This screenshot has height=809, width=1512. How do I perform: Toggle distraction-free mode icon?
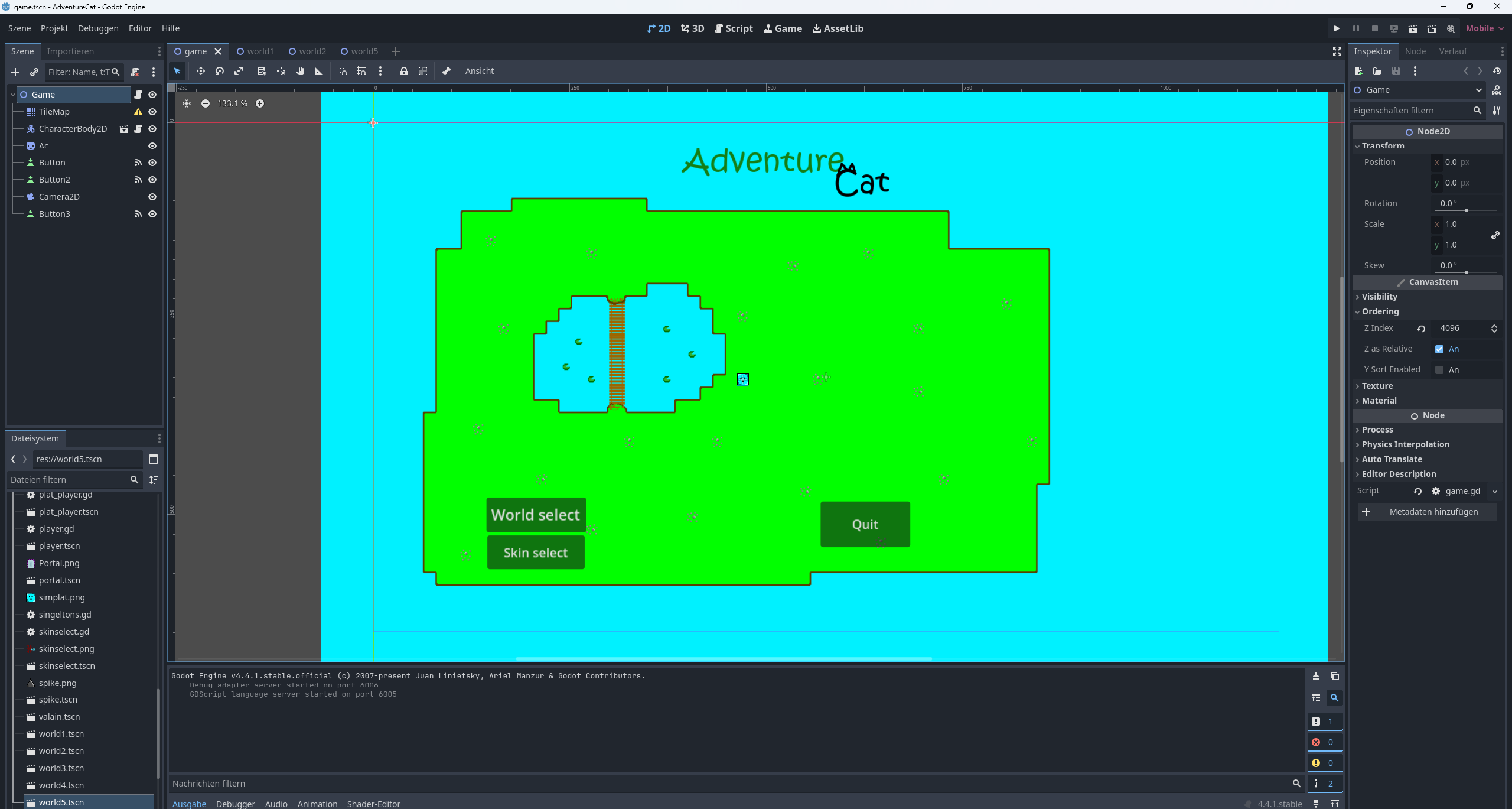pyautogui.click(x=1337, y=51)
